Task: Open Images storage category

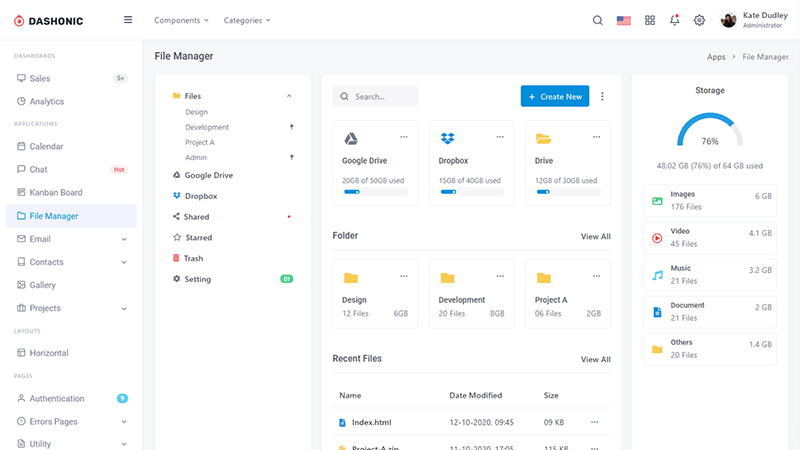Action: [710, 201]
